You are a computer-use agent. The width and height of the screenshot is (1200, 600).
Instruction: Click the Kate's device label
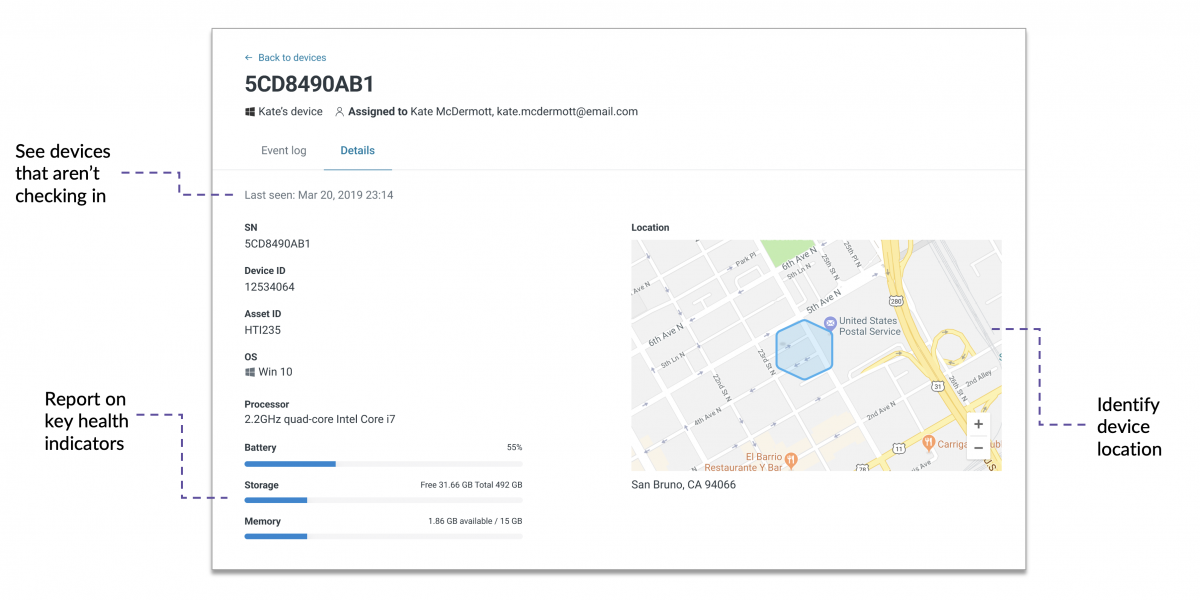[x=290, y=112]
